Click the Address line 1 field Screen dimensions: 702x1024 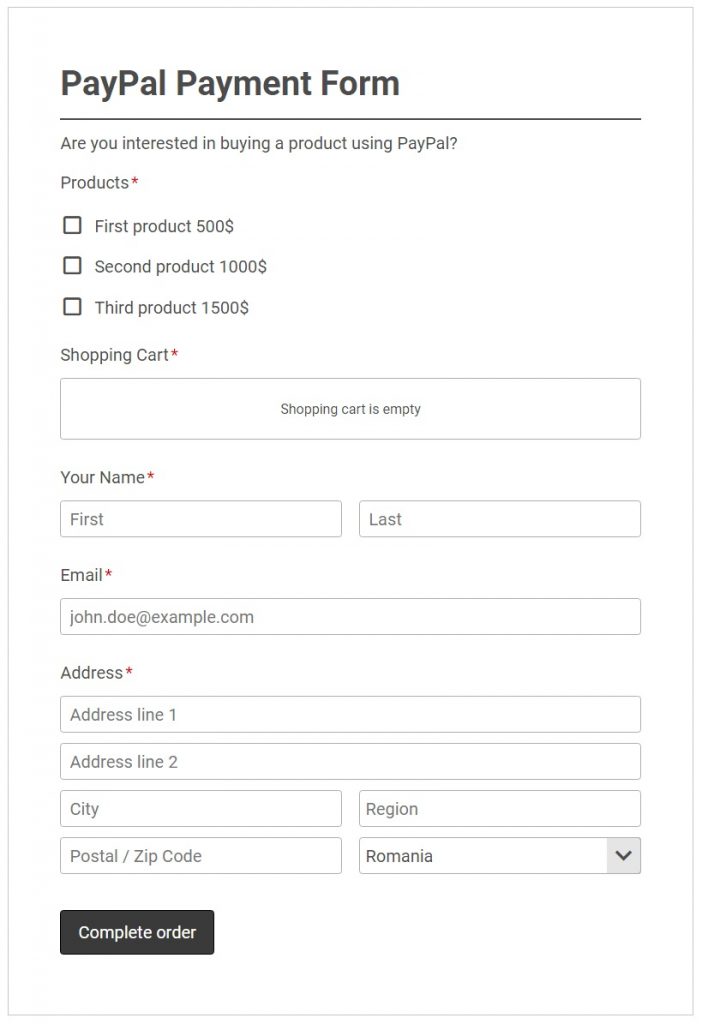[x=350, y=715]
